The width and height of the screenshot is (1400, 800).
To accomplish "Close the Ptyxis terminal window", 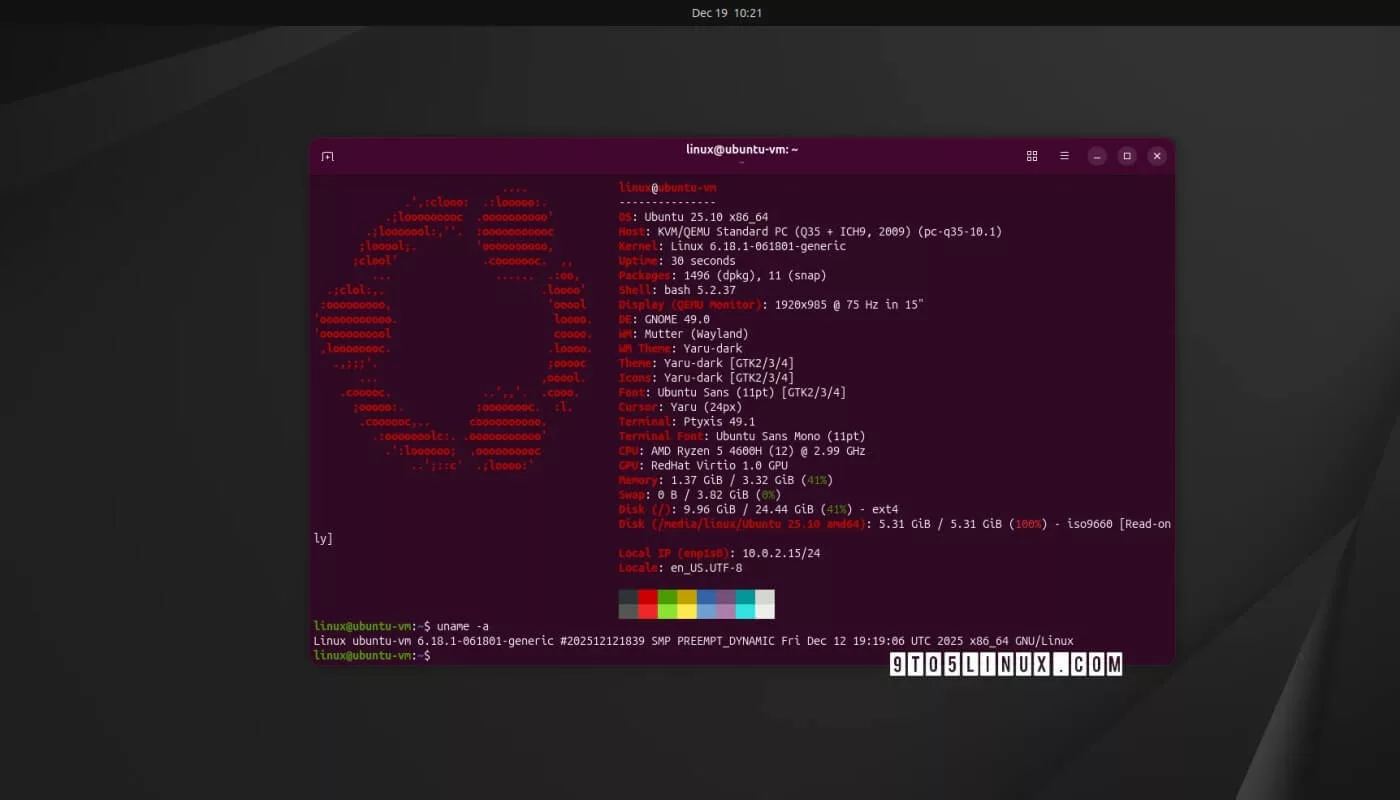I will coord(1157,156).
